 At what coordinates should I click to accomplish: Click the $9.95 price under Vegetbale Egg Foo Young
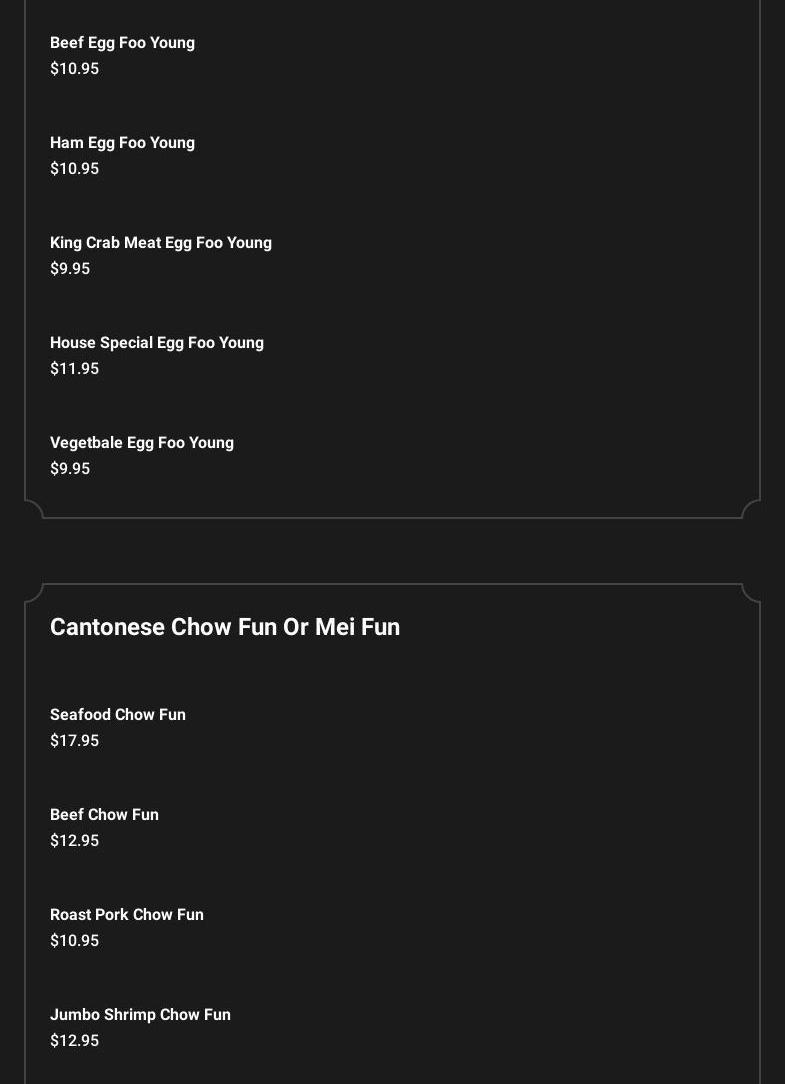(x=70, y=469)
